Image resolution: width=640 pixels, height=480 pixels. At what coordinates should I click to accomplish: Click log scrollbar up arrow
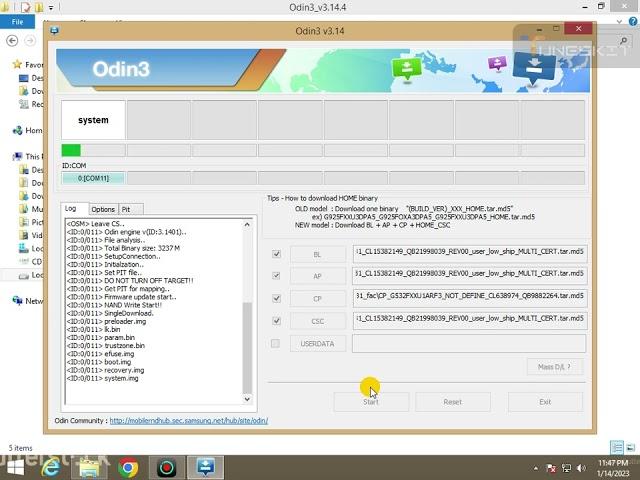pyautogui.click(x=247, y=224)
